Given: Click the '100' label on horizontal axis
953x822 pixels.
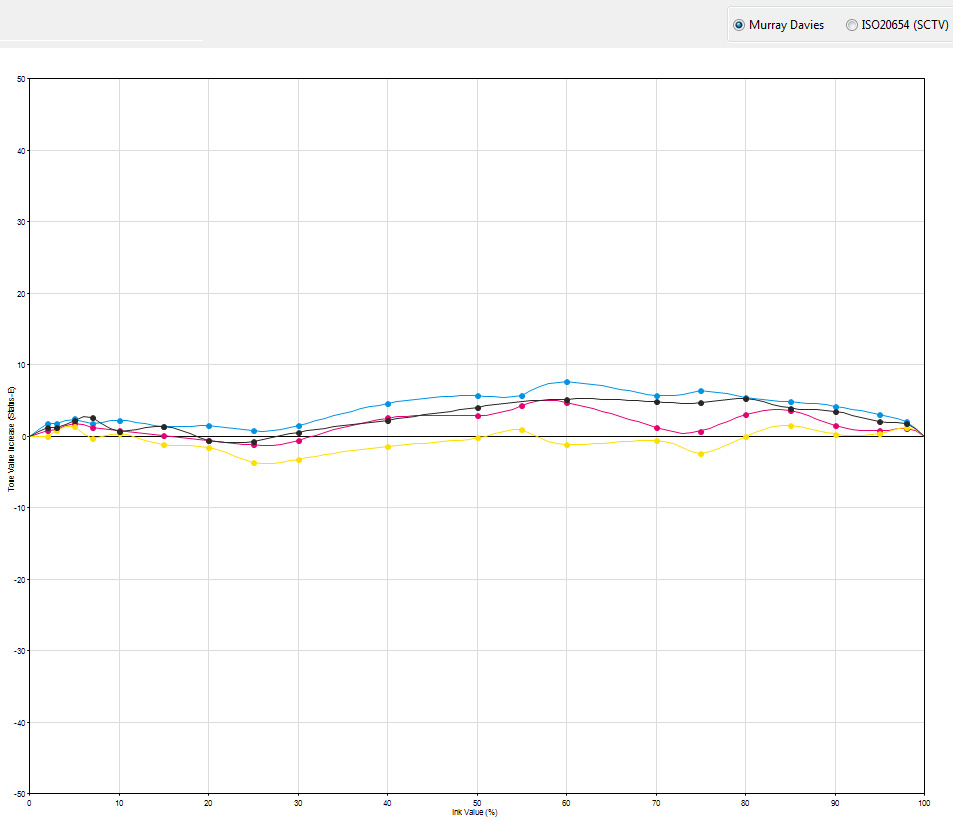Looking at the screenshot, I should tap(924, 803).
